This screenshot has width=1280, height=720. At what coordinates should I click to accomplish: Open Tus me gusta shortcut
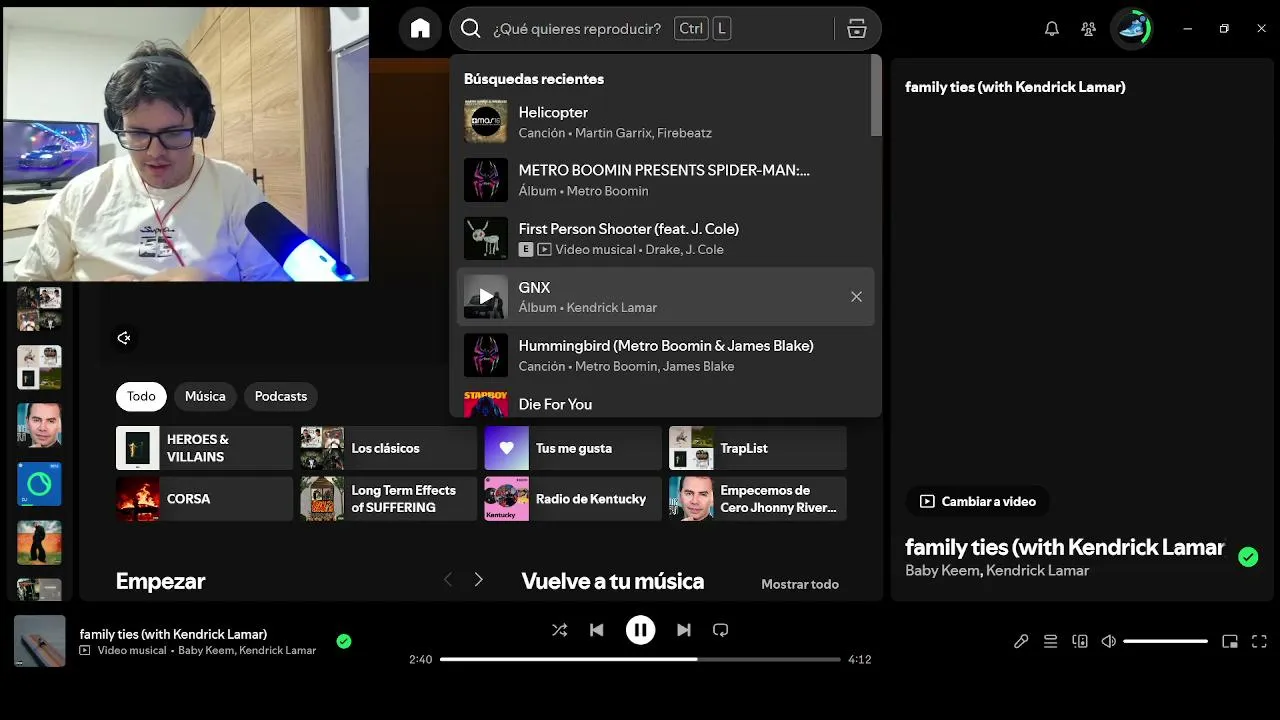573,448
